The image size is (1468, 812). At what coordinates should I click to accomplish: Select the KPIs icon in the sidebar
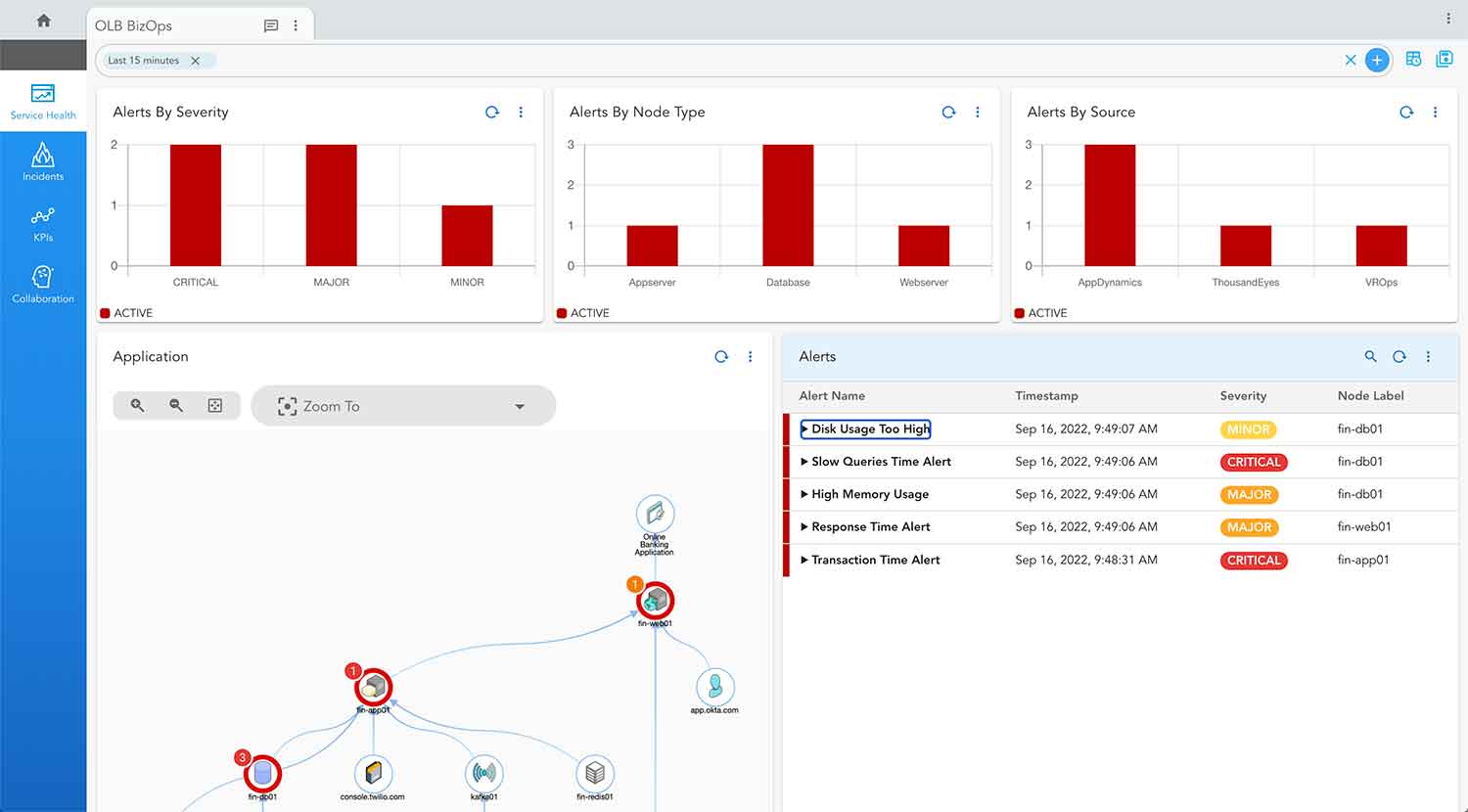[x=43, y=223]
